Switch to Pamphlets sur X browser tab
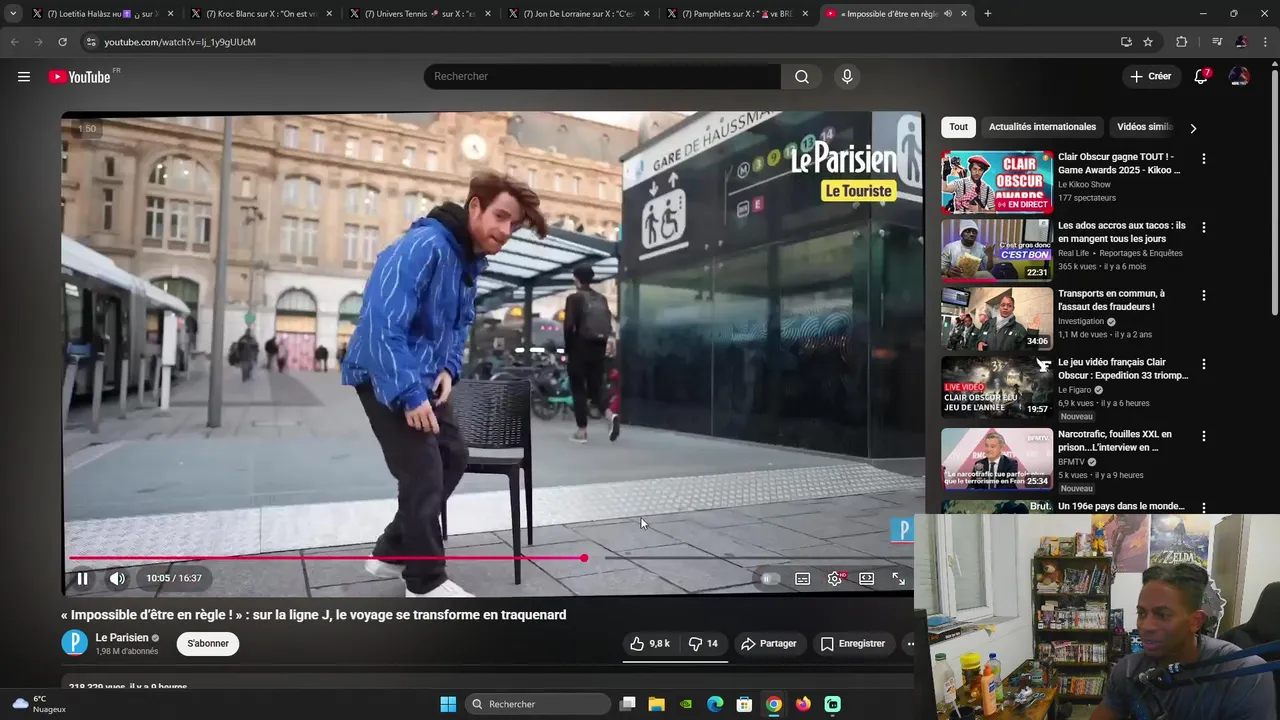The image size is (1280, 720). point(737,14)
